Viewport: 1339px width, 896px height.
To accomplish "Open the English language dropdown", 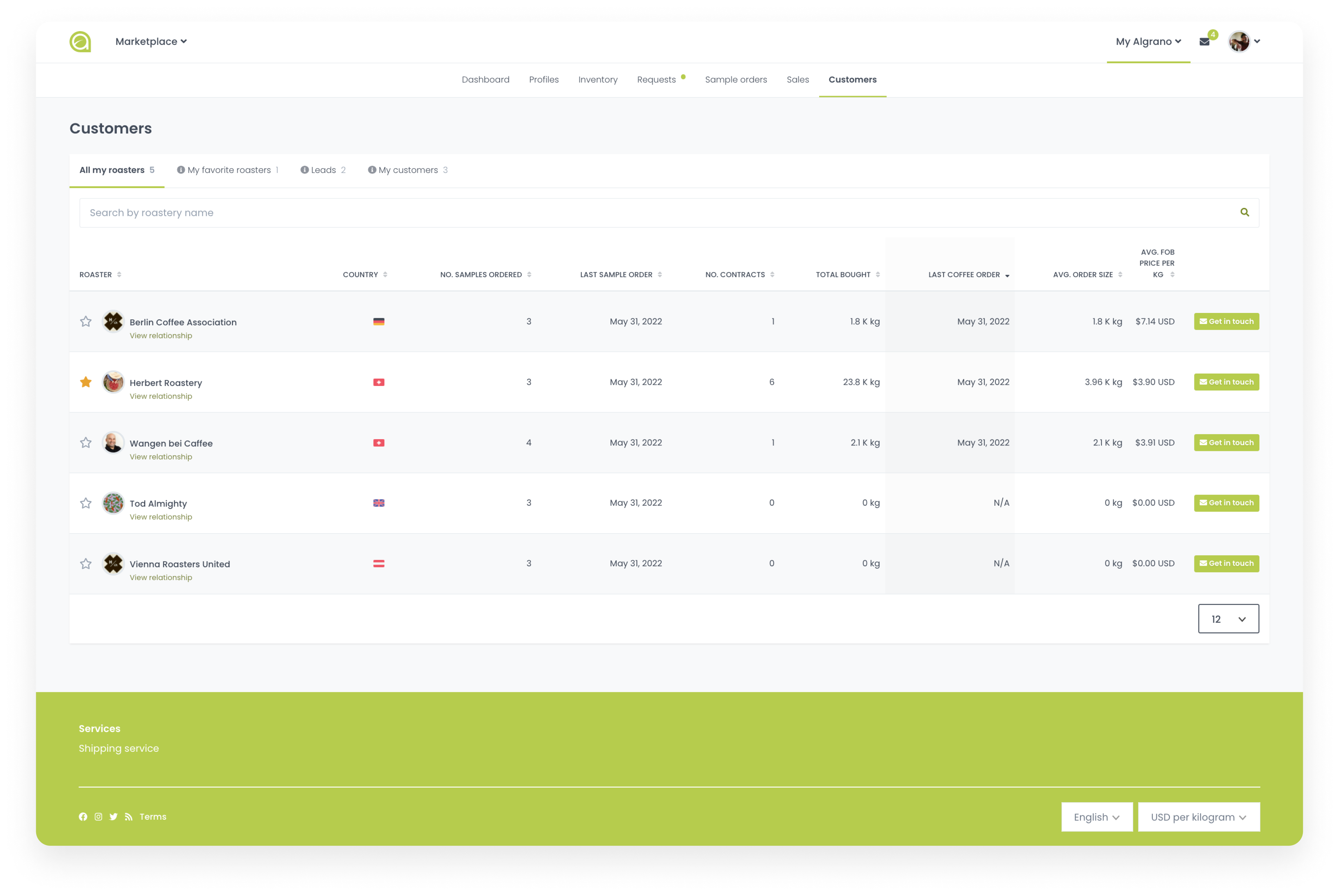I will pyautogui.click(x=1097, y=817).
